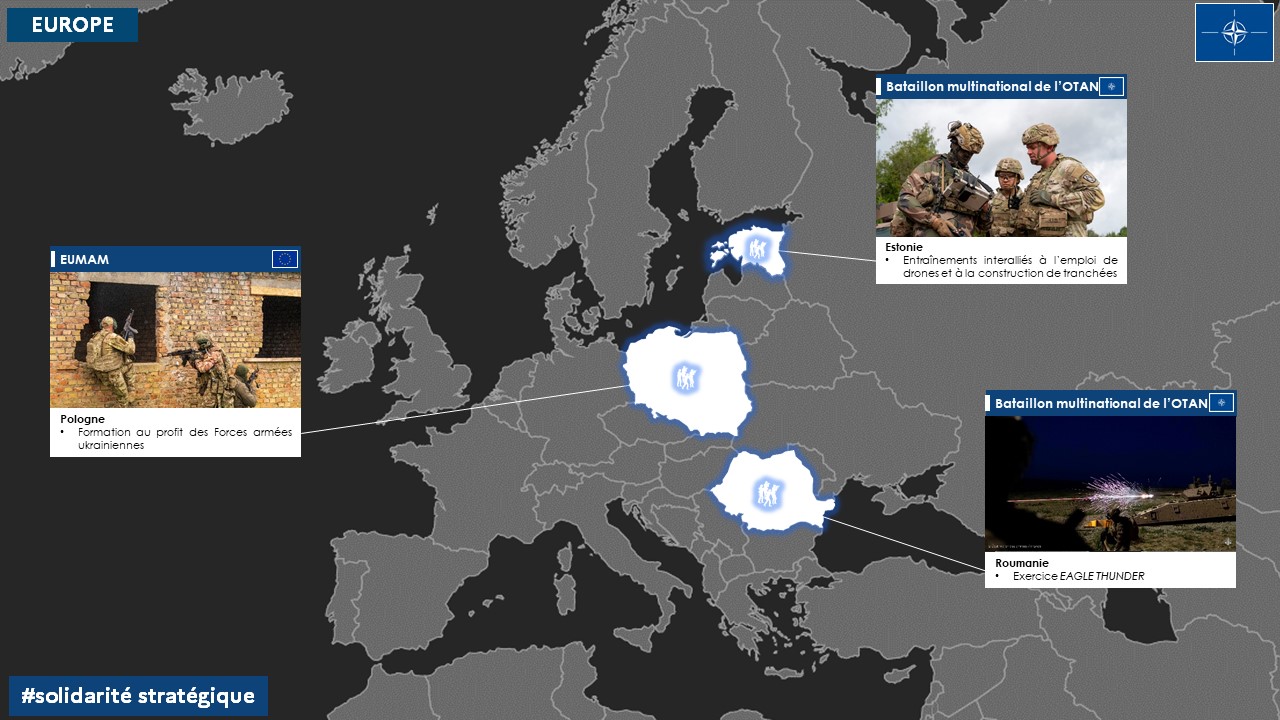Click 'Formation au profit des Forces armées' text
1280x720 pixels.
pos(185,432)
